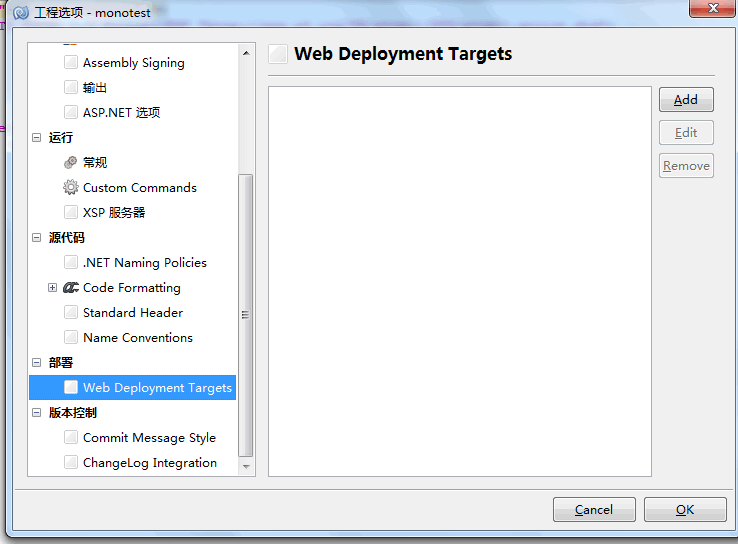Collapse the 运行 section
This screenshot has height=544, width=738.
click(x=36, y=137)
